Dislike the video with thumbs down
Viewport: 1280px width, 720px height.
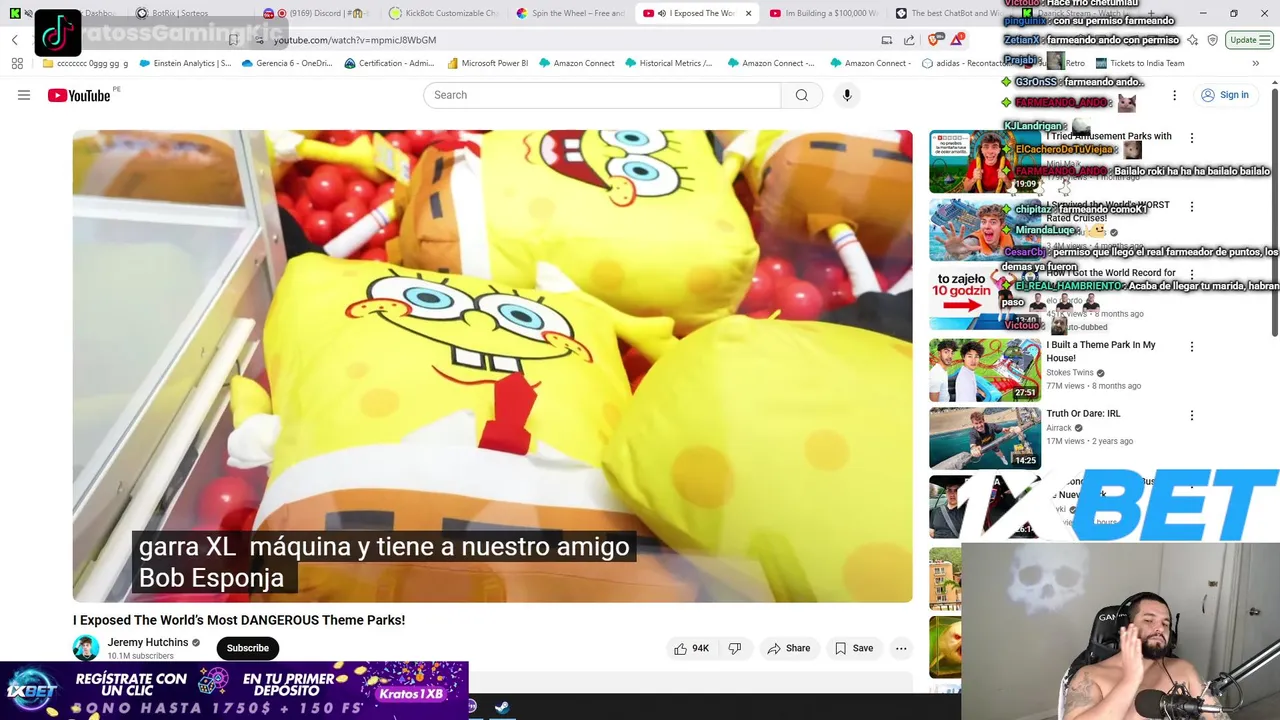click(735, 648)
